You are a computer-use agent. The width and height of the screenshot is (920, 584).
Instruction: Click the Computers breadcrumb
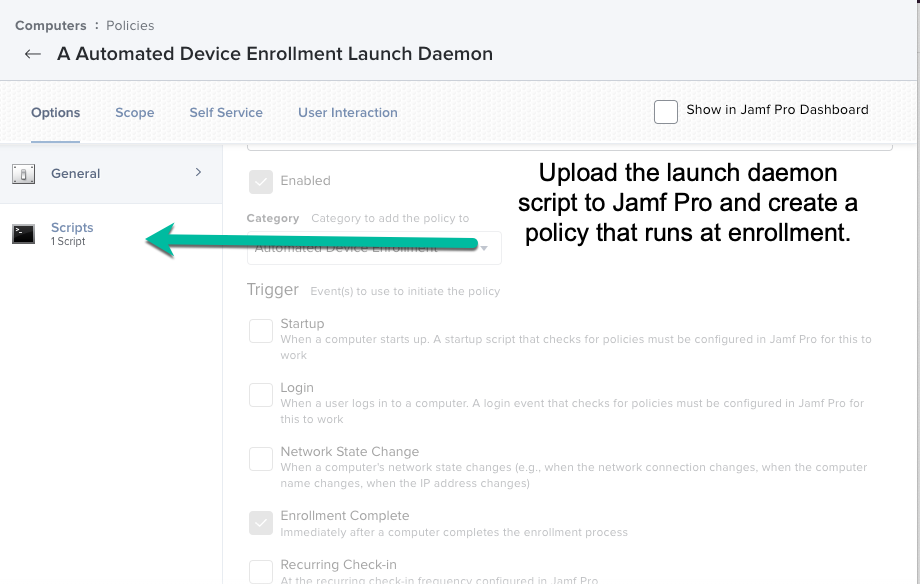pos(50,26)
